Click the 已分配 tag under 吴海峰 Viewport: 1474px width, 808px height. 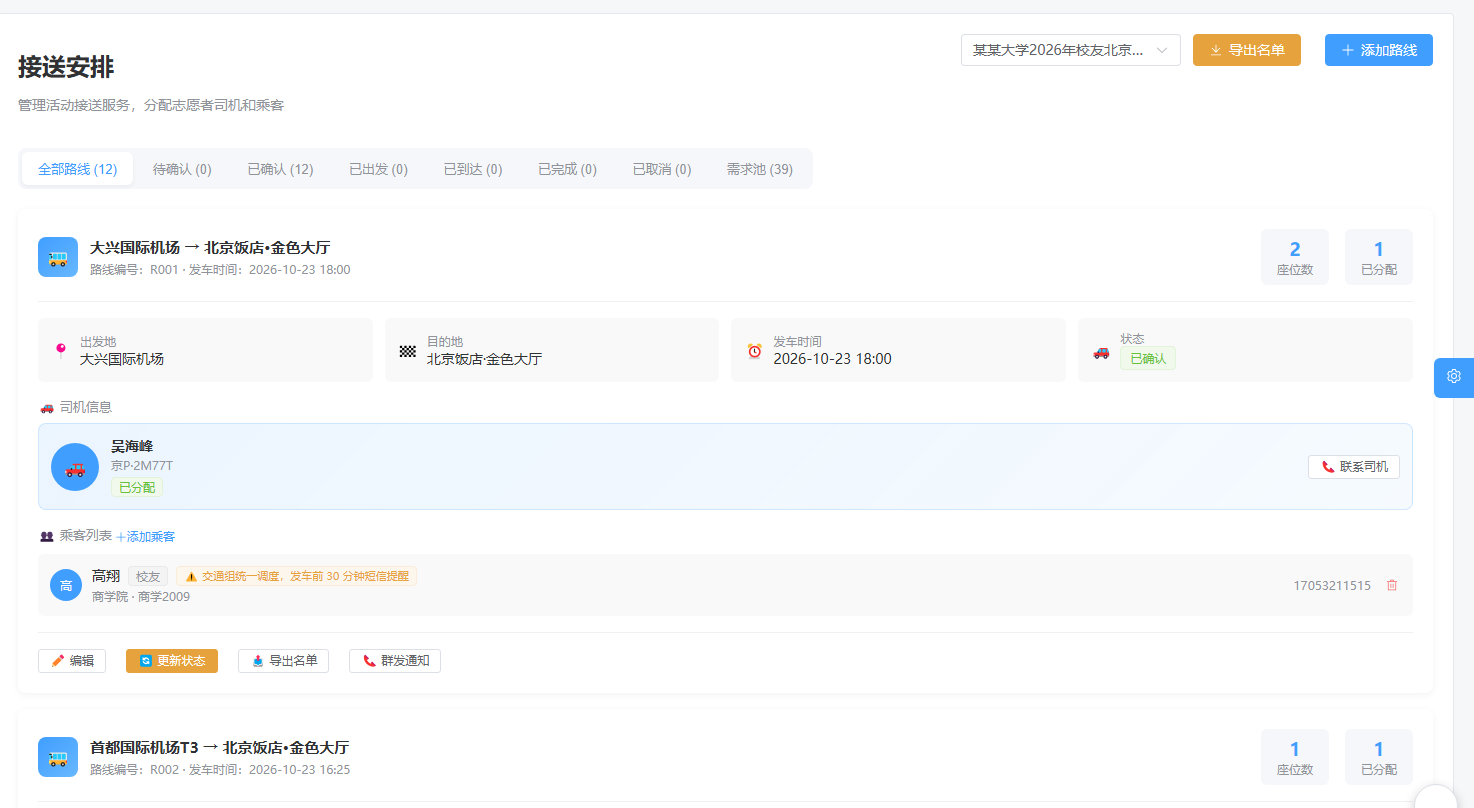point(137,488)
